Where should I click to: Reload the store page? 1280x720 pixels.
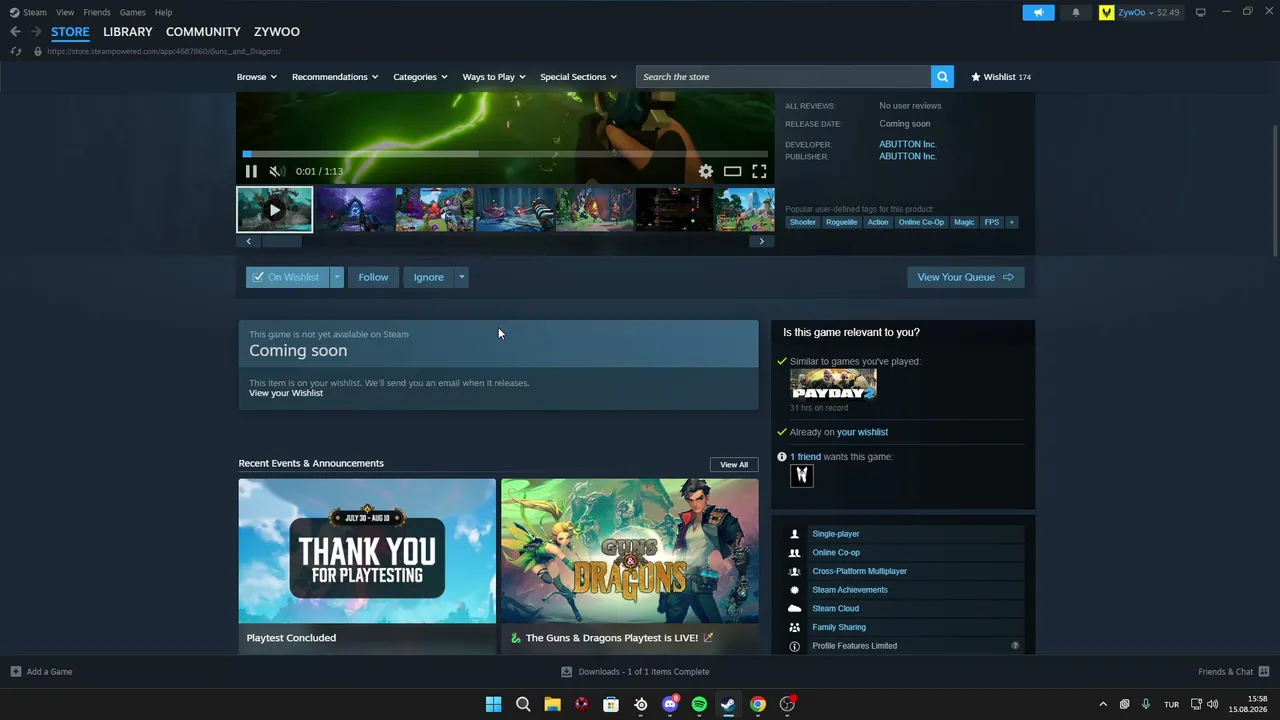[x=16, y=51]
